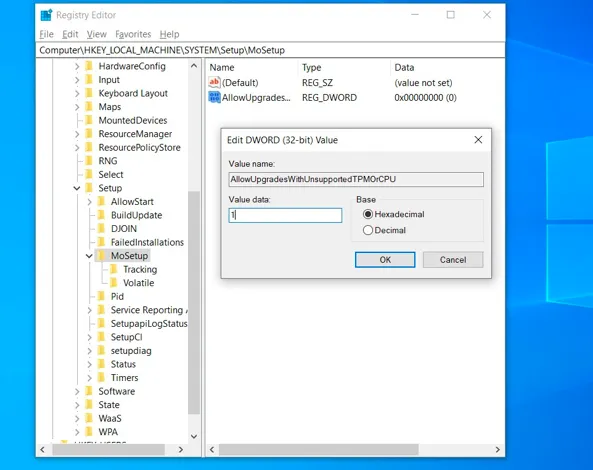This screenshot has height=470, width=593.
Task: Click the Timers folder icon
Action: [x=101, y=378]
